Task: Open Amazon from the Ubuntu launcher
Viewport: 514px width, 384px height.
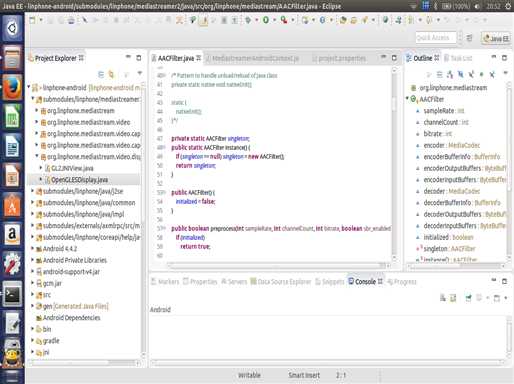Action: tap(12, 235)
